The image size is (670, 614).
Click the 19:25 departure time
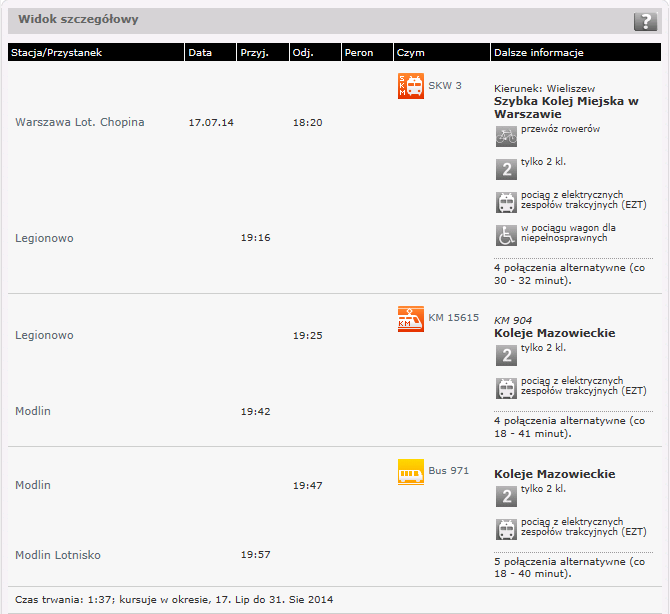pos(308,336)
